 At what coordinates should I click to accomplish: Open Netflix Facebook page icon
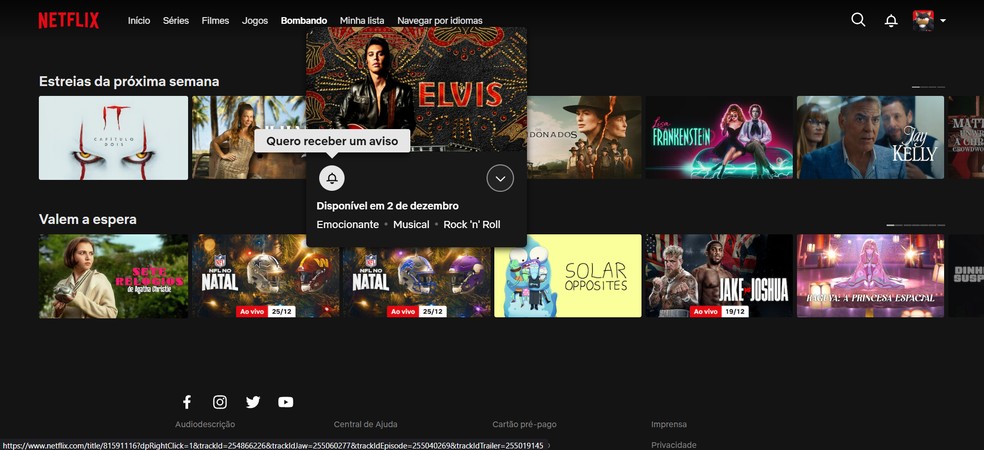[186, 402]
